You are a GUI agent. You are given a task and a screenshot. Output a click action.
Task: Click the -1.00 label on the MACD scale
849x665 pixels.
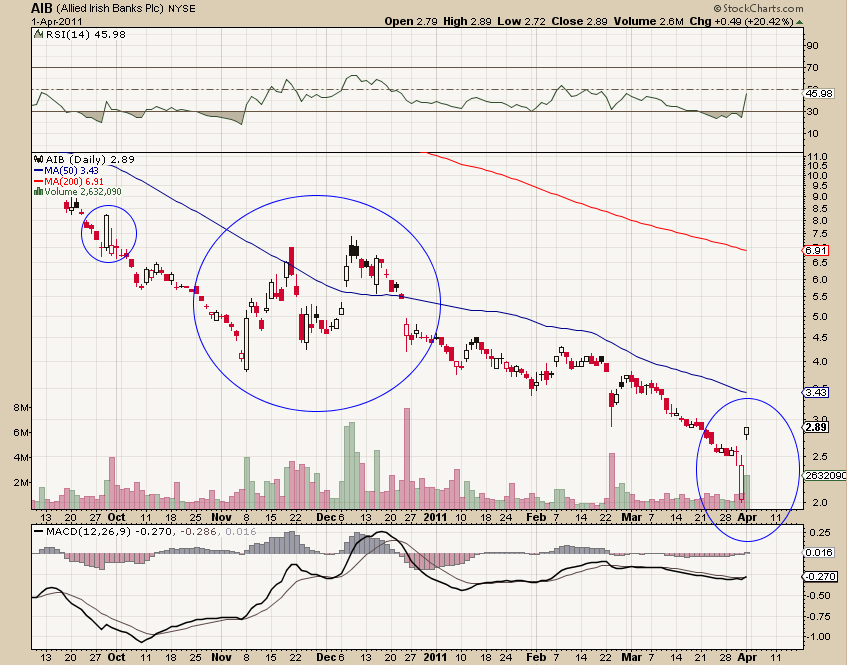(819, 637)
